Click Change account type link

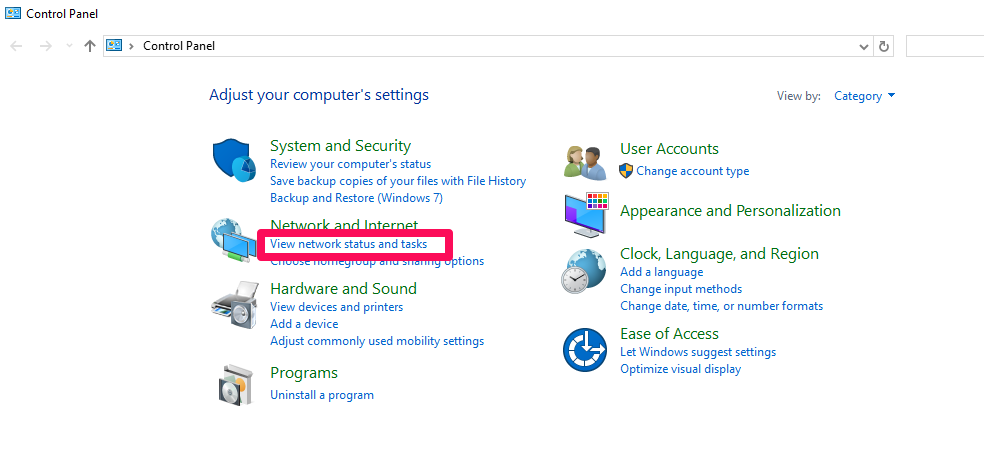tap(692, 171)
